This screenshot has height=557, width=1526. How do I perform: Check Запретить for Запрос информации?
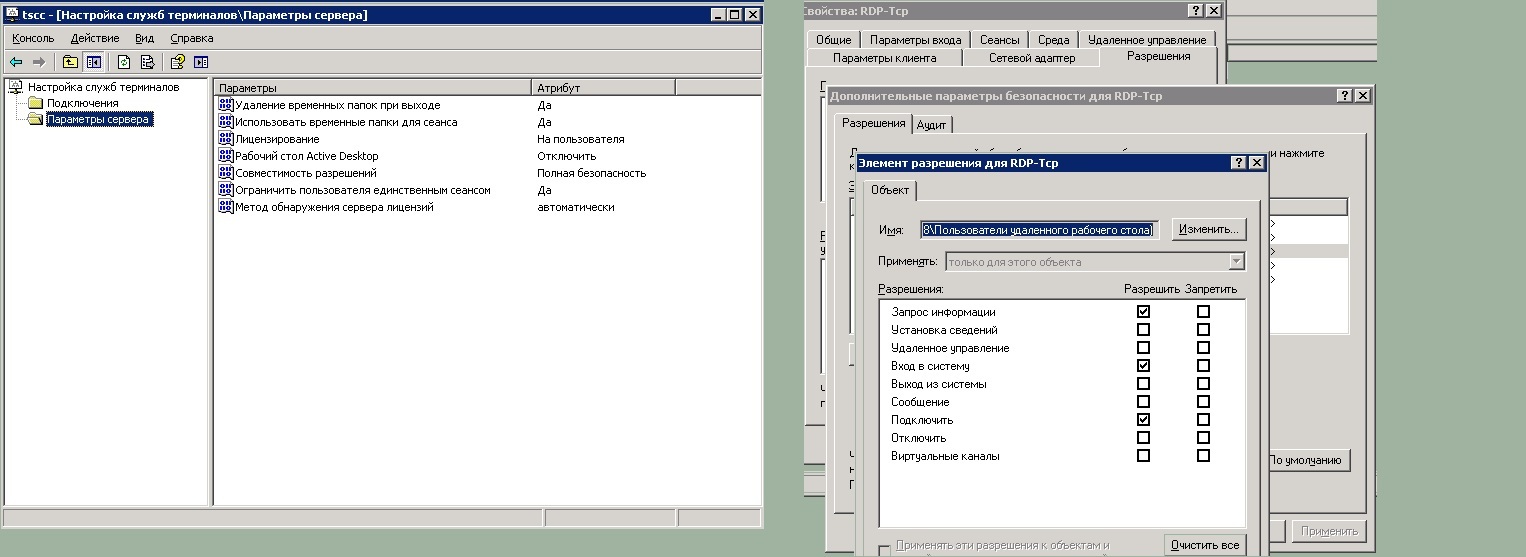(x=1203, y=312)
